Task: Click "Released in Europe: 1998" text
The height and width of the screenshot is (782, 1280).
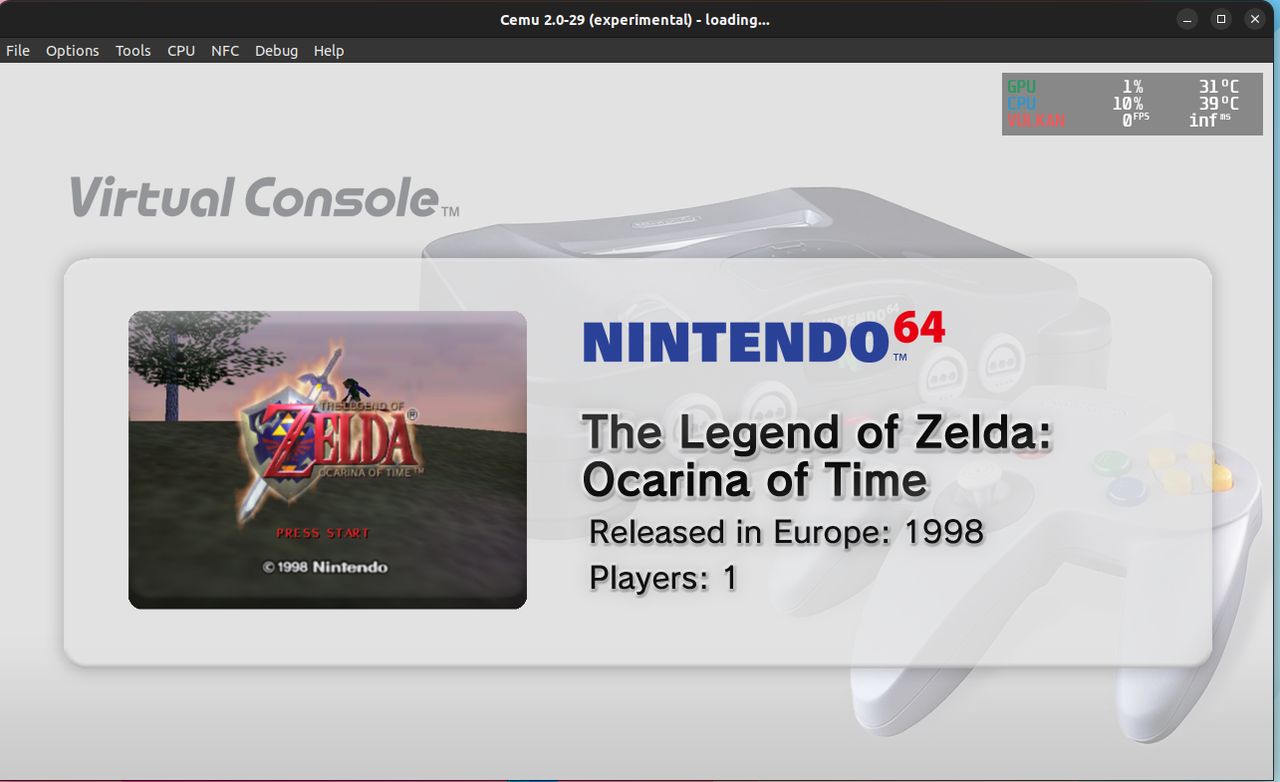Action: tap(787, 532)
